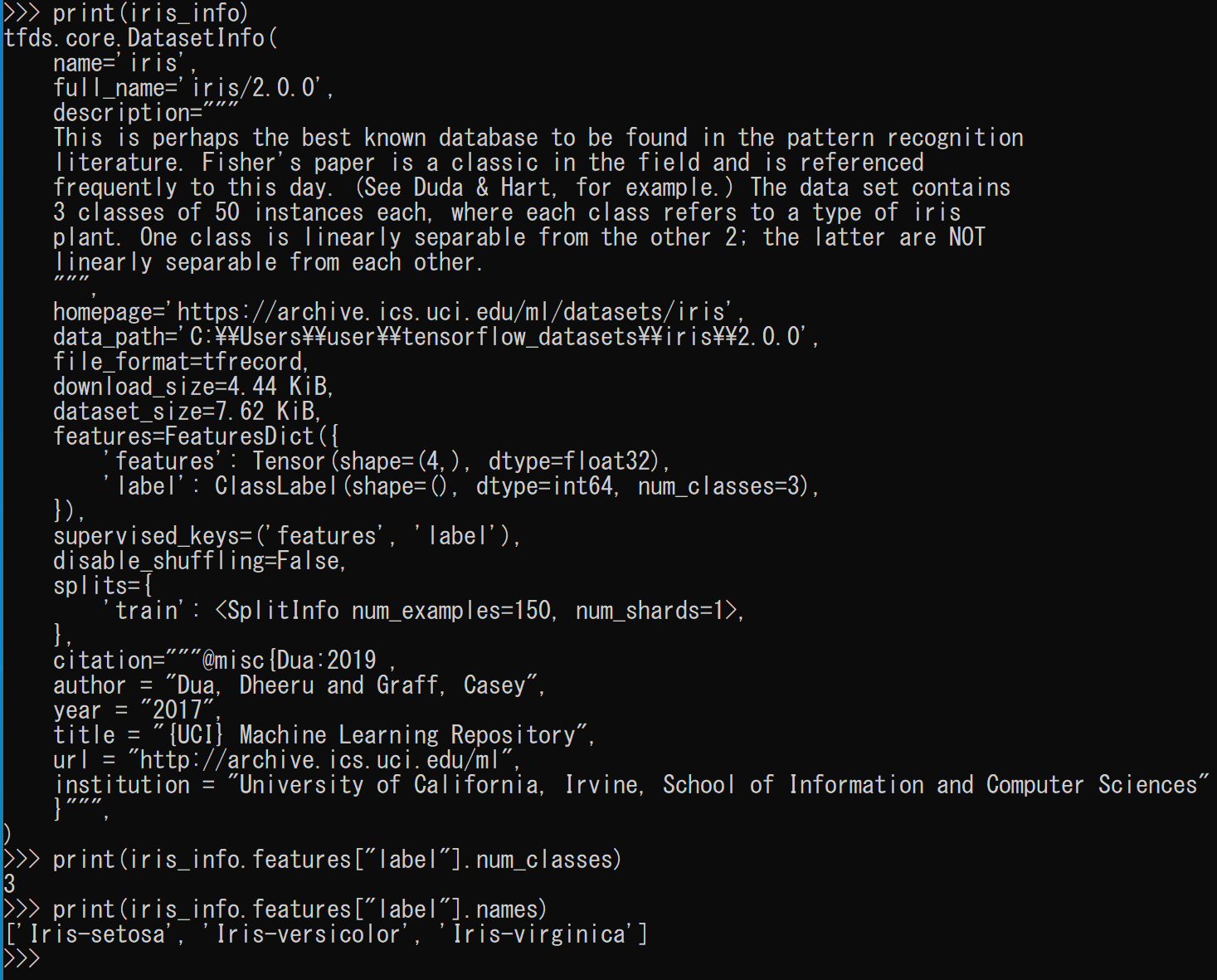
Task: Click the dataset_size=7.62 KiB line
Action: click(x=187, y=412)
